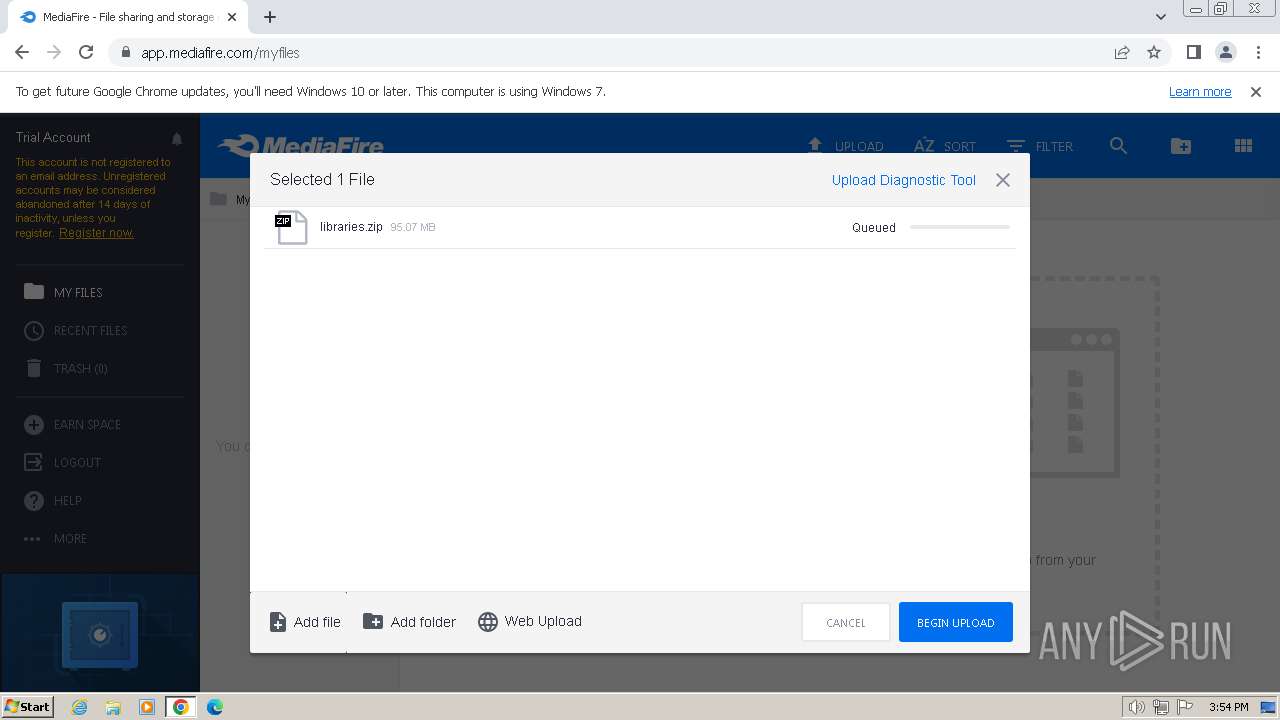Click the volume speaker tray icon
The image size is (1280, 720).
(x=1137, y=707)
